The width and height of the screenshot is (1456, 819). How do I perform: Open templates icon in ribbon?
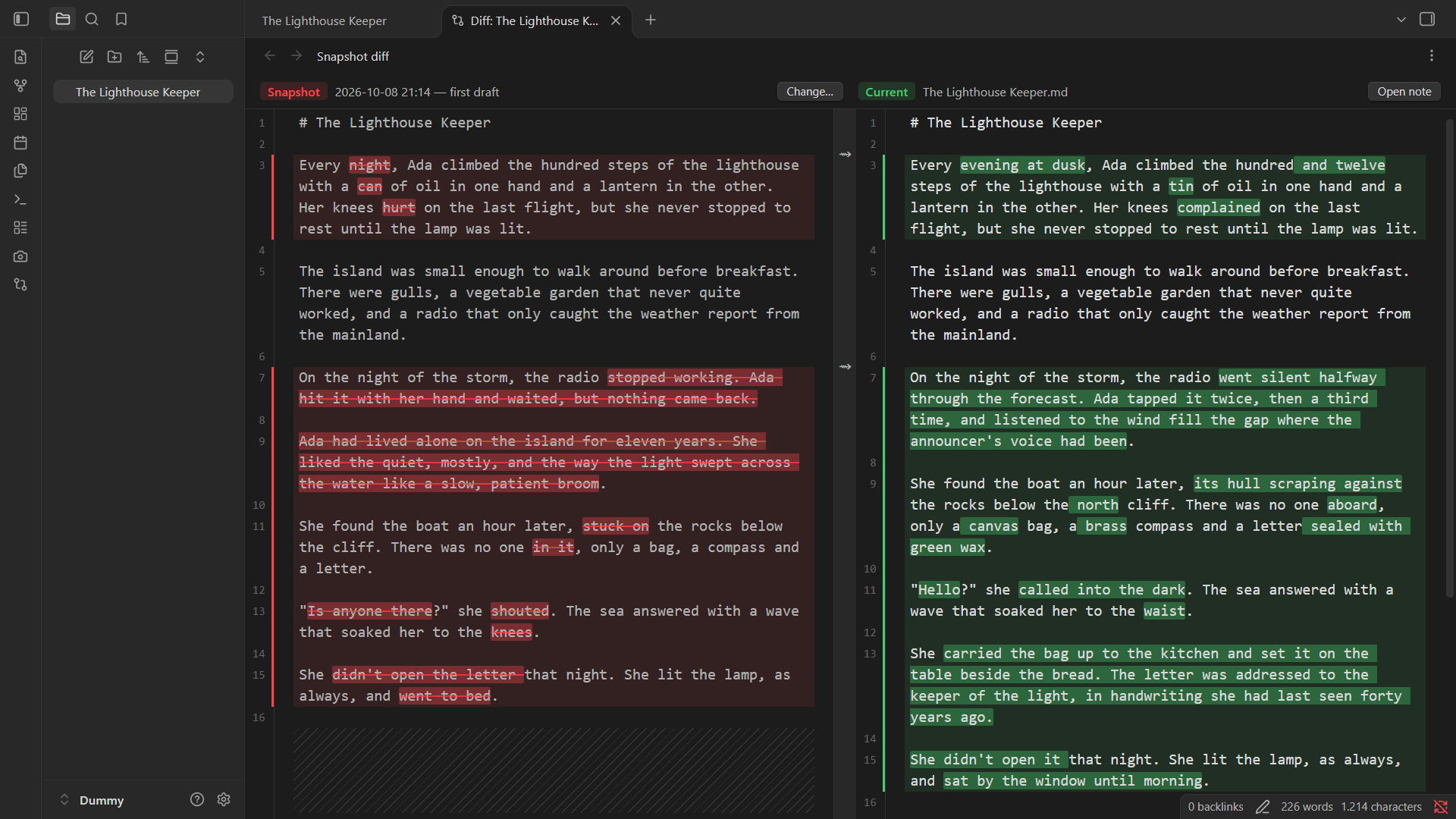(20, 171)
